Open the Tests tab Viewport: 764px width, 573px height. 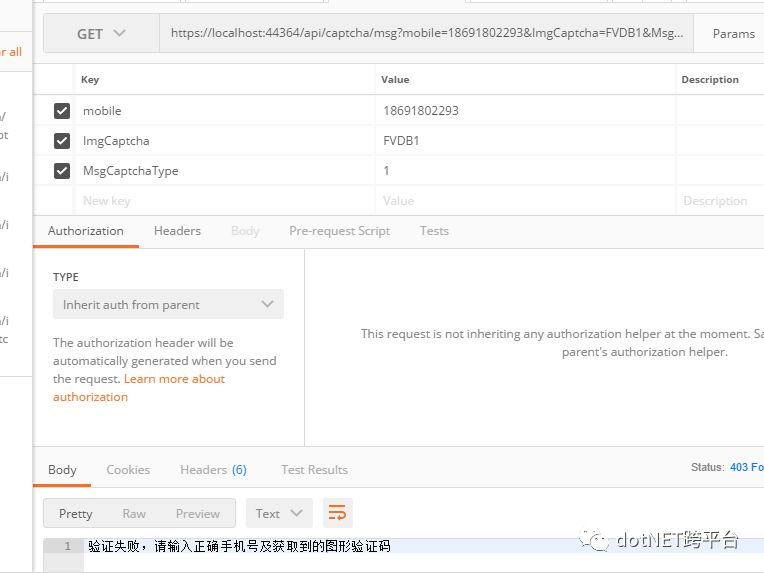point(434,231)
